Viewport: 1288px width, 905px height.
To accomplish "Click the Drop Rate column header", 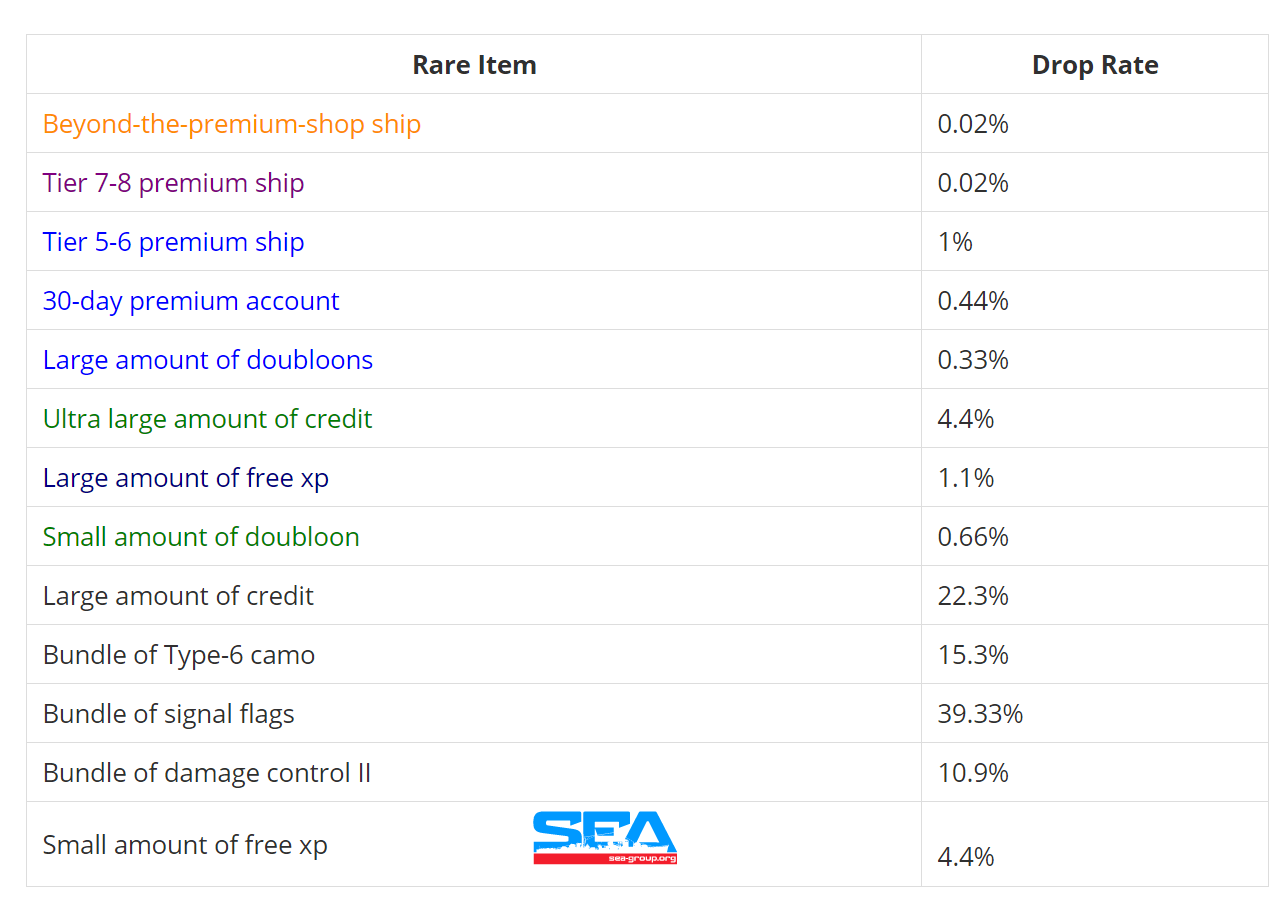I will pos(1095,65).
